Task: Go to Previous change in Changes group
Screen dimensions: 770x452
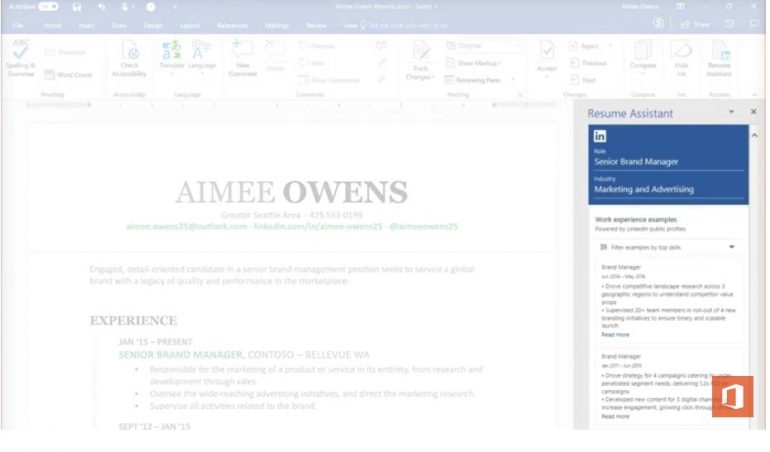Action: tap(588, 63)
